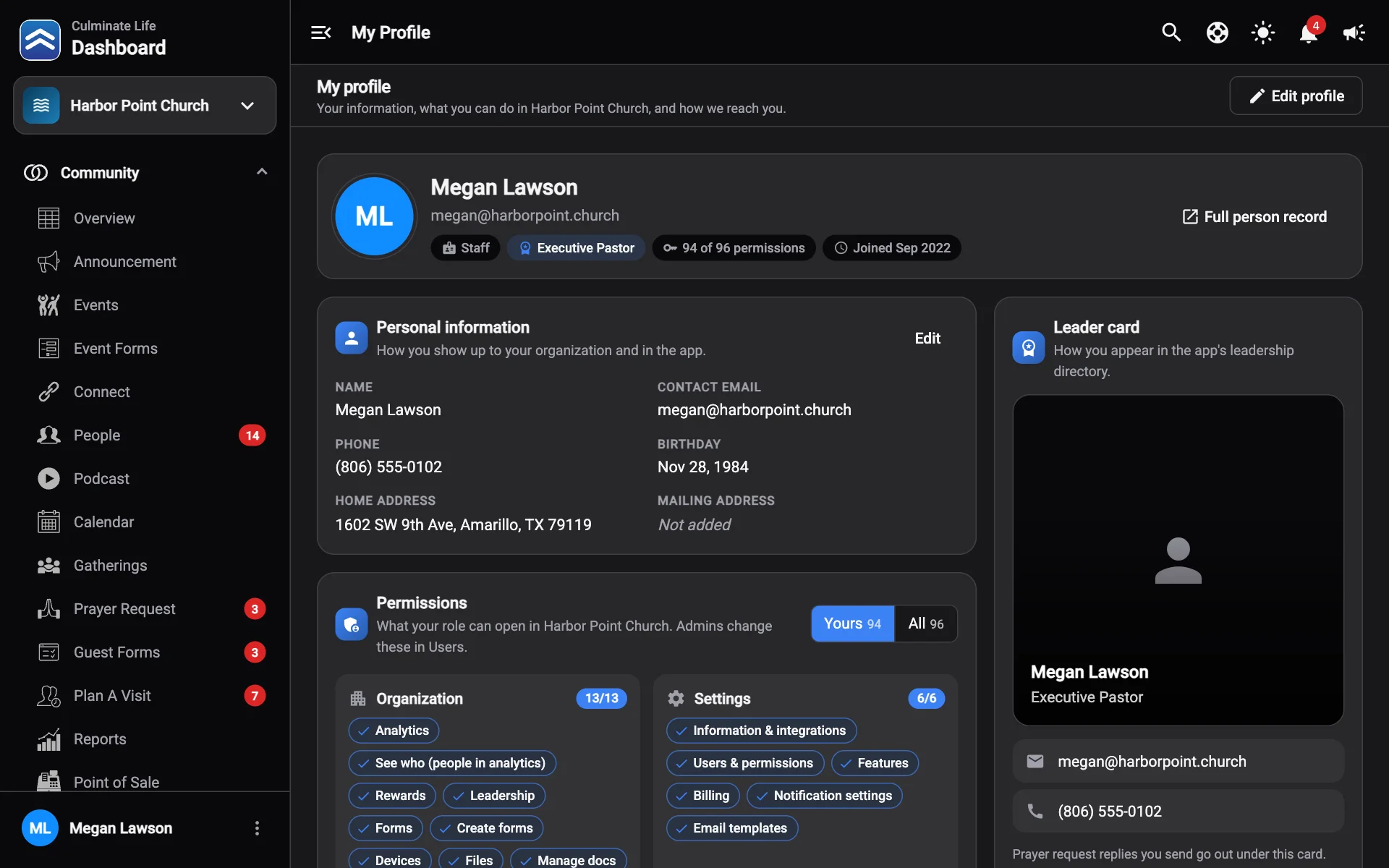Click the Analytics permission chip
Screen dimensions: 1389x868
[394, 731]
